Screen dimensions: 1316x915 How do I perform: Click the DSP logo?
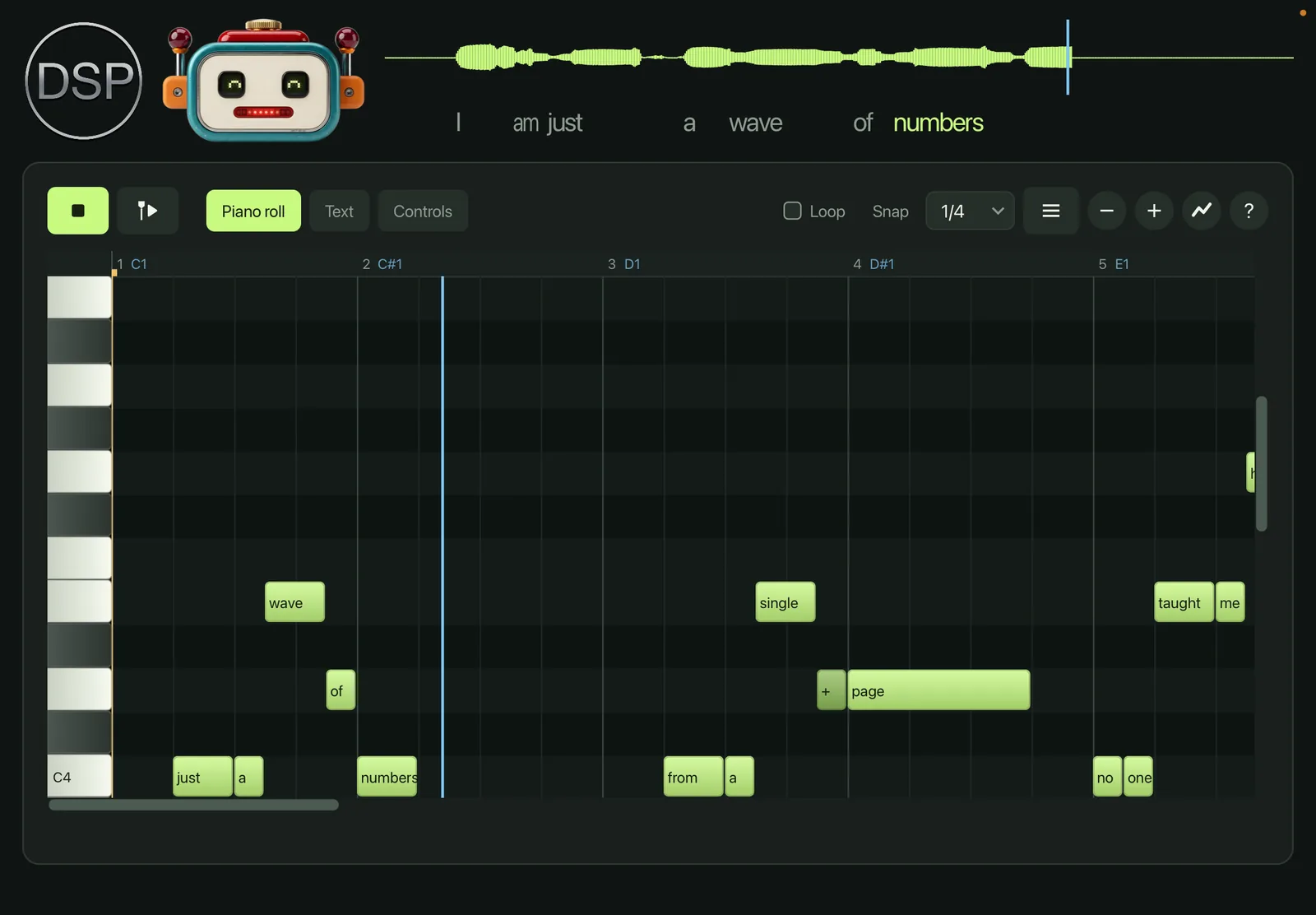click(84, 81)
